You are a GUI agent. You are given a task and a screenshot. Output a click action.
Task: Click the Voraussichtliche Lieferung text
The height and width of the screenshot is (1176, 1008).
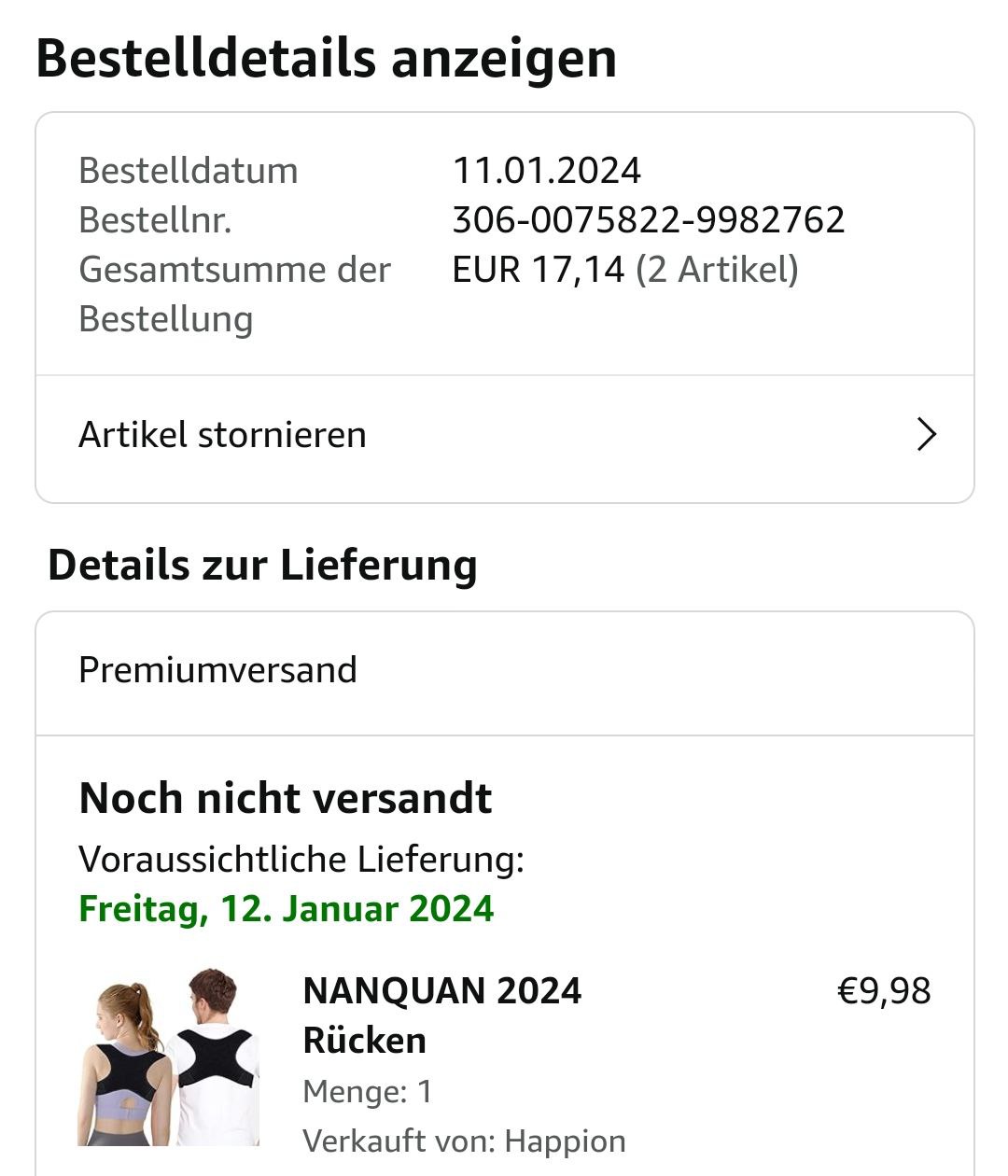[x=301, y=859]
